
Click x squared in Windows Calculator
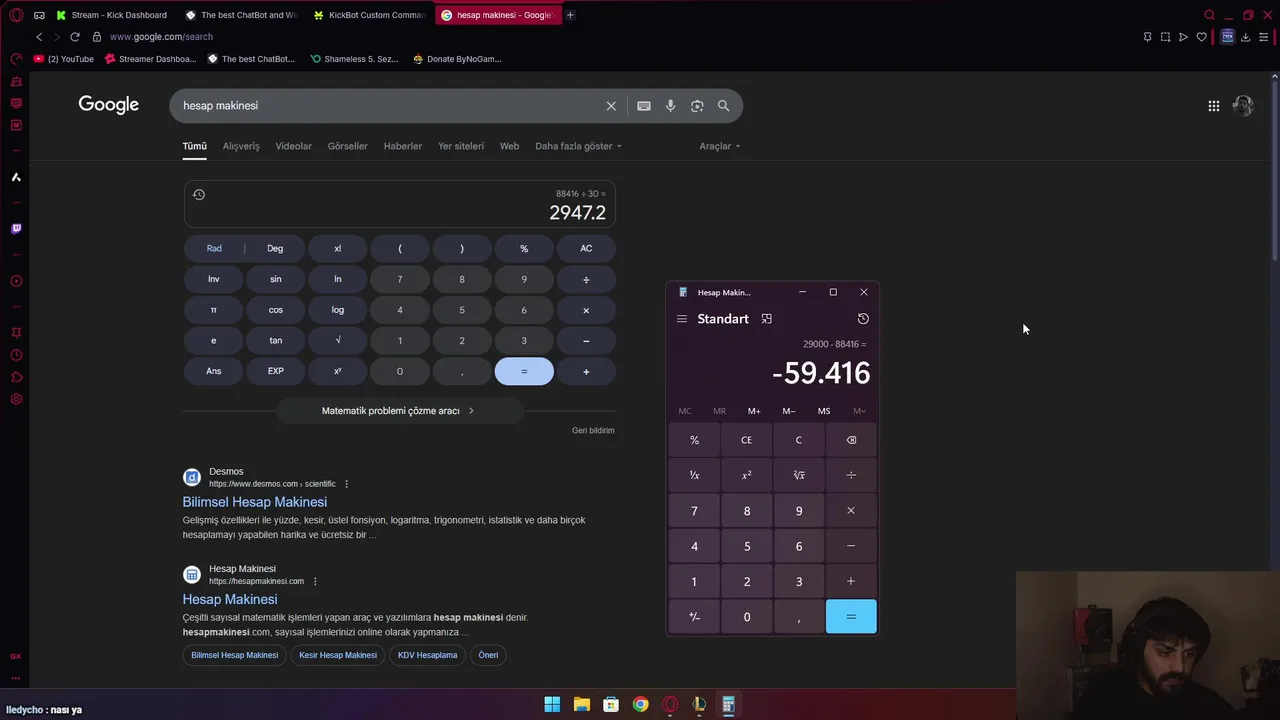click(x=746, y=475)
